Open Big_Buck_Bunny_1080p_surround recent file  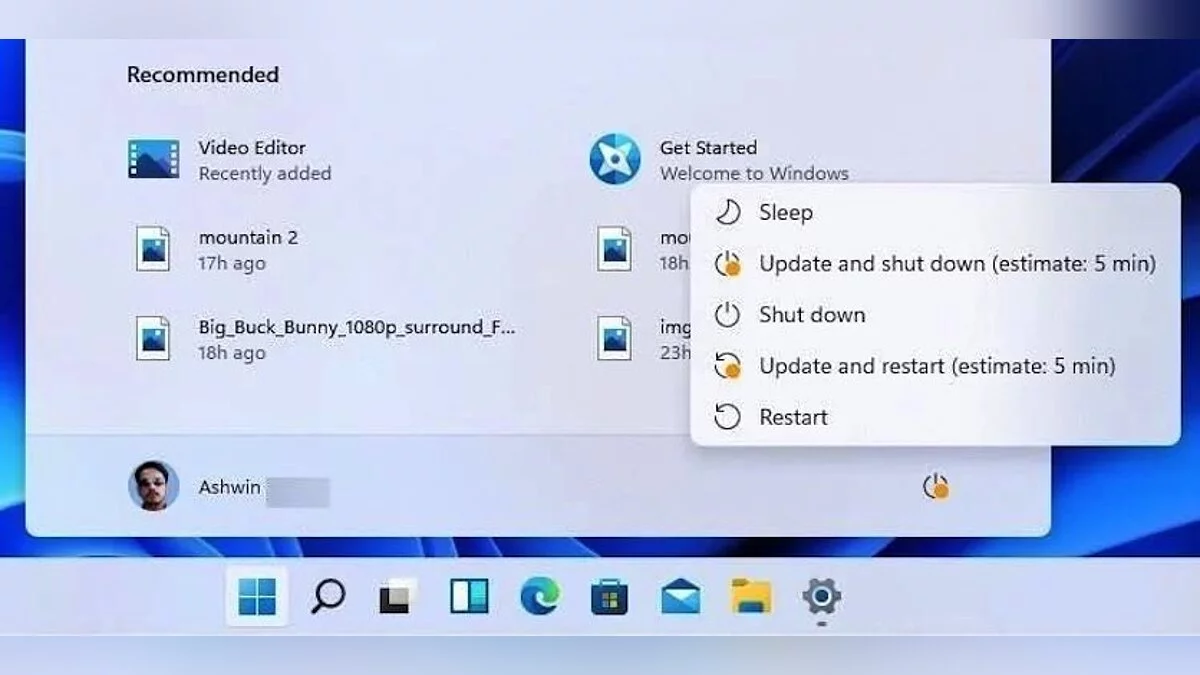click(326, 339)
